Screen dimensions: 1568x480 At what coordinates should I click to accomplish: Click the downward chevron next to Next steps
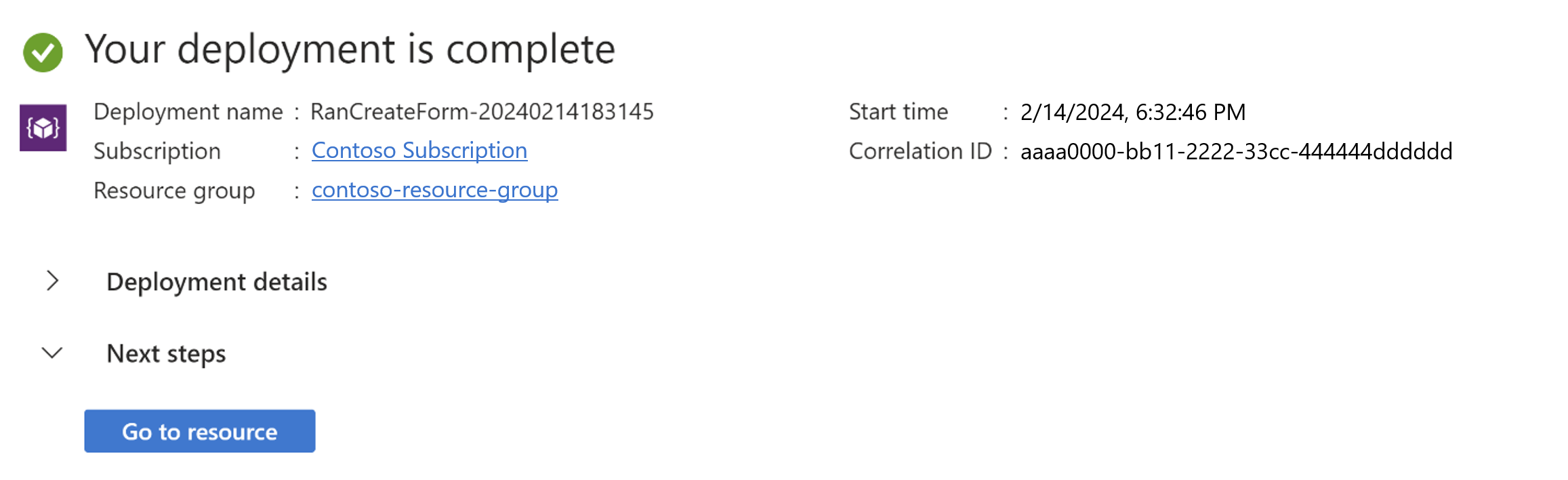(51, 353)
